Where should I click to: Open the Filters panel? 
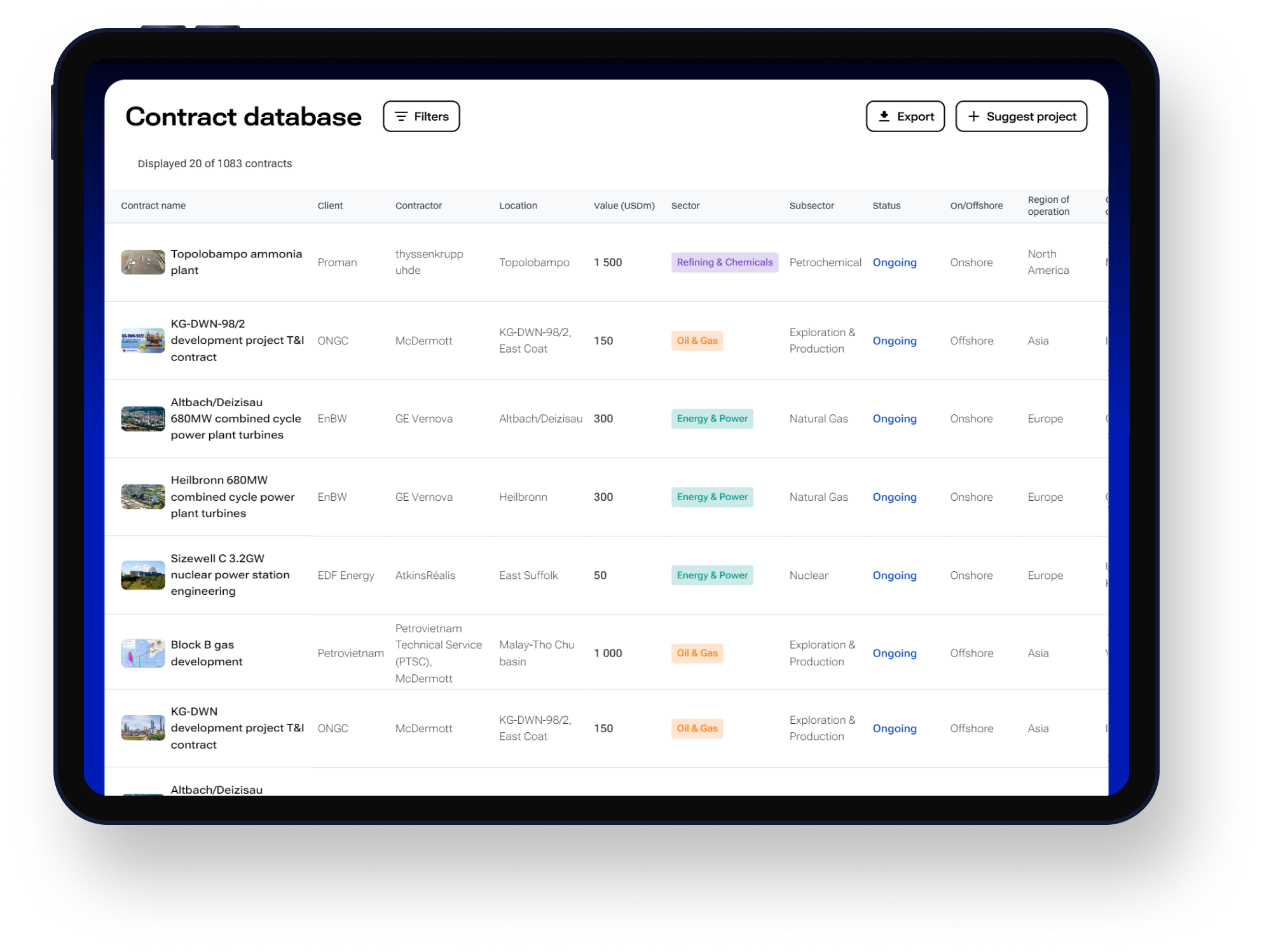421,116
